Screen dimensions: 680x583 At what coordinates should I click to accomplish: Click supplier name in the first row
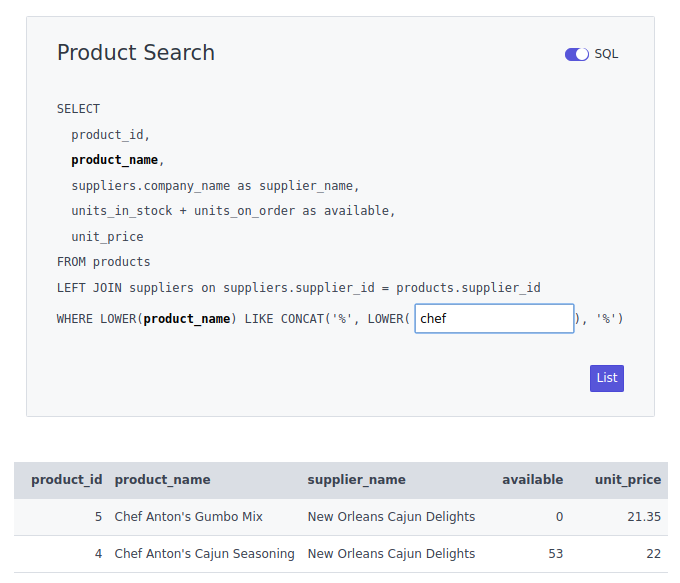(x=391, y=517)
